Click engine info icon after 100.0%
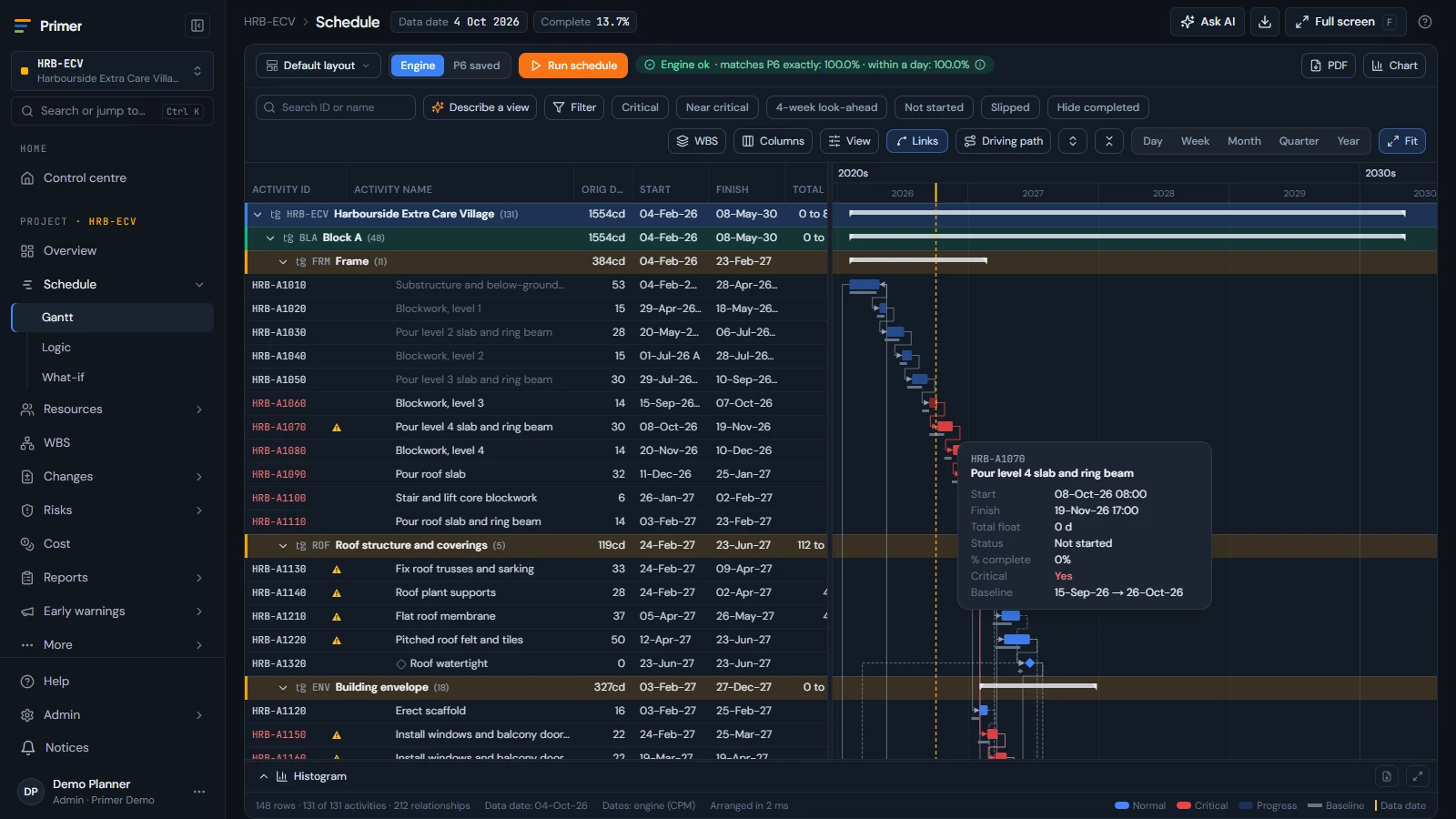 pos(980,65)
